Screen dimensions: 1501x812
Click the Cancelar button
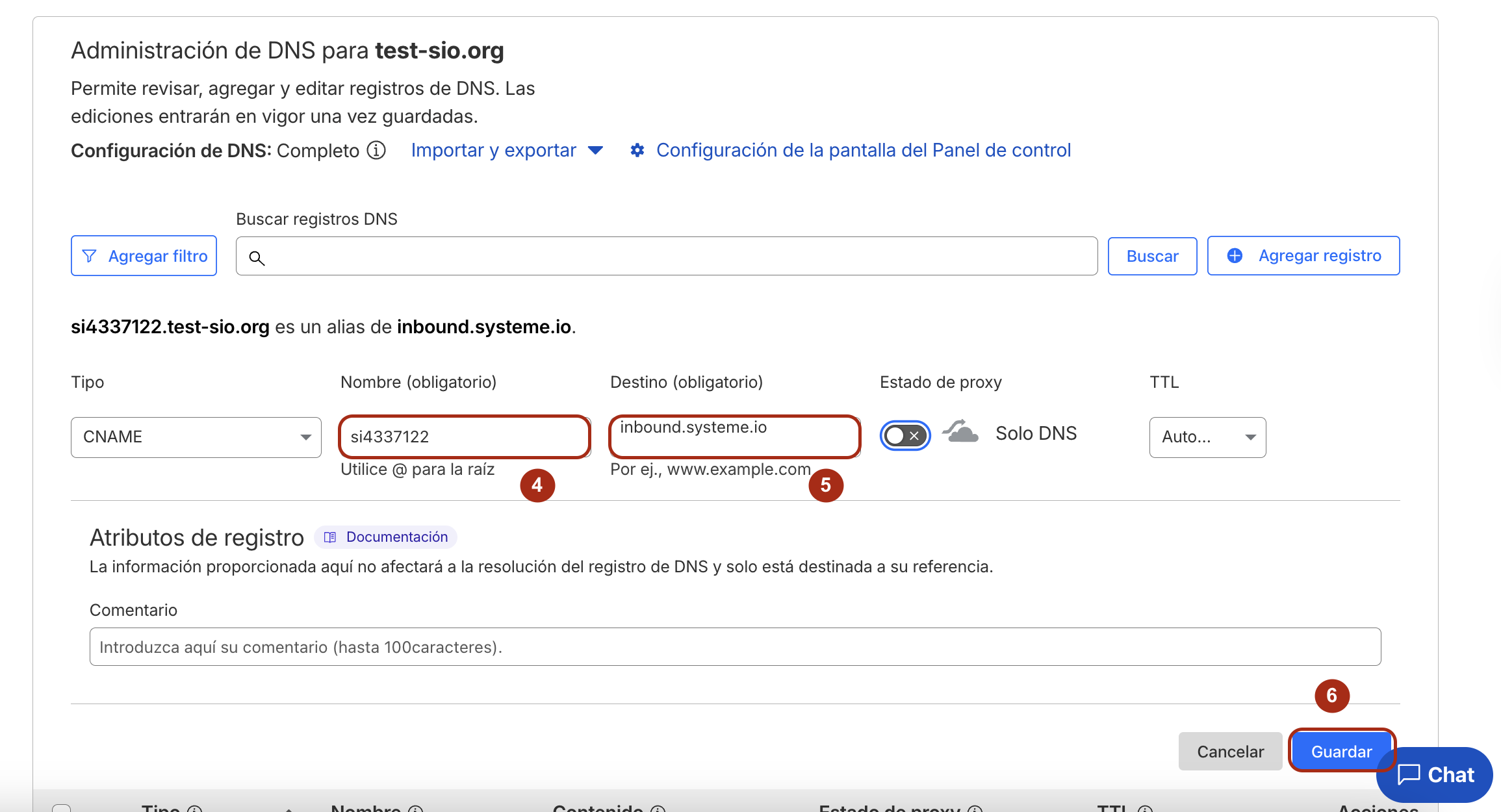click(1230, 752)
